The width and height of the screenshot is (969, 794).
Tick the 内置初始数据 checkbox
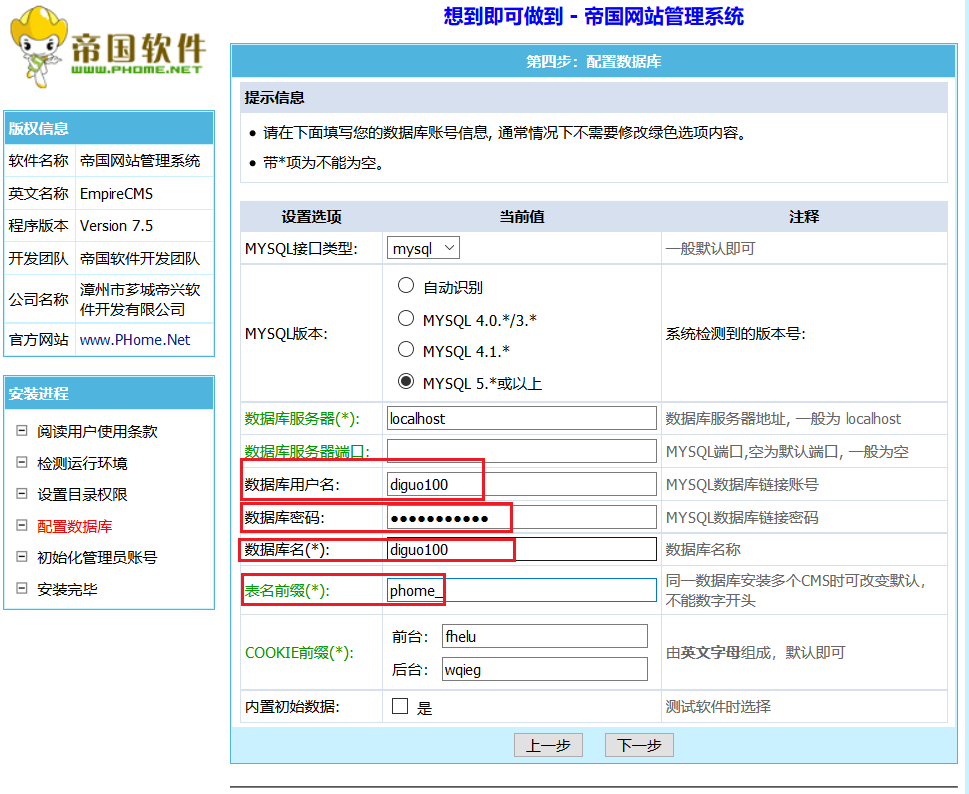point(400,706)
